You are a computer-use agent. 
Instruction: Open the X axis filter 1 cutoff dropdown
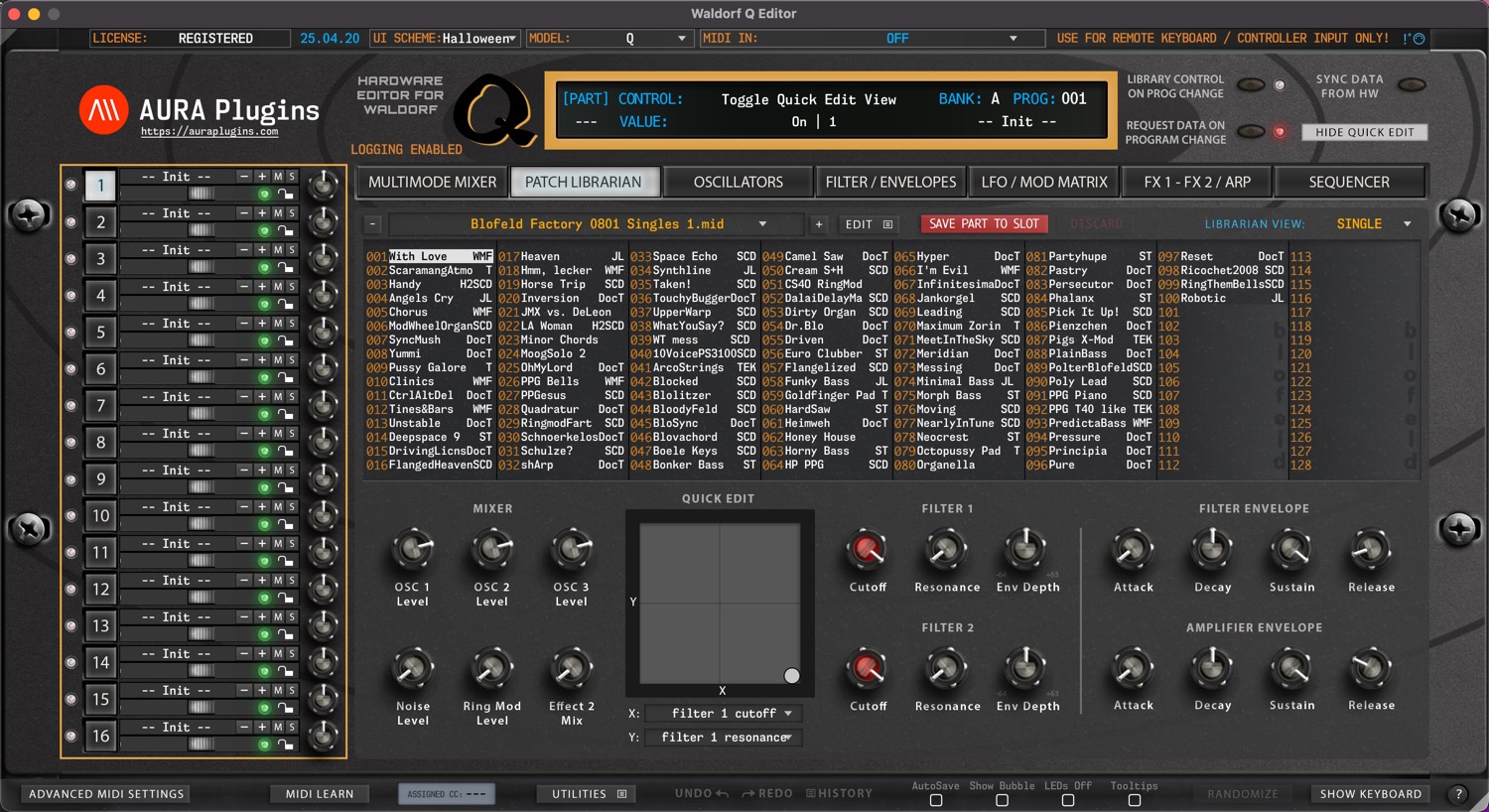coord(723,714)
